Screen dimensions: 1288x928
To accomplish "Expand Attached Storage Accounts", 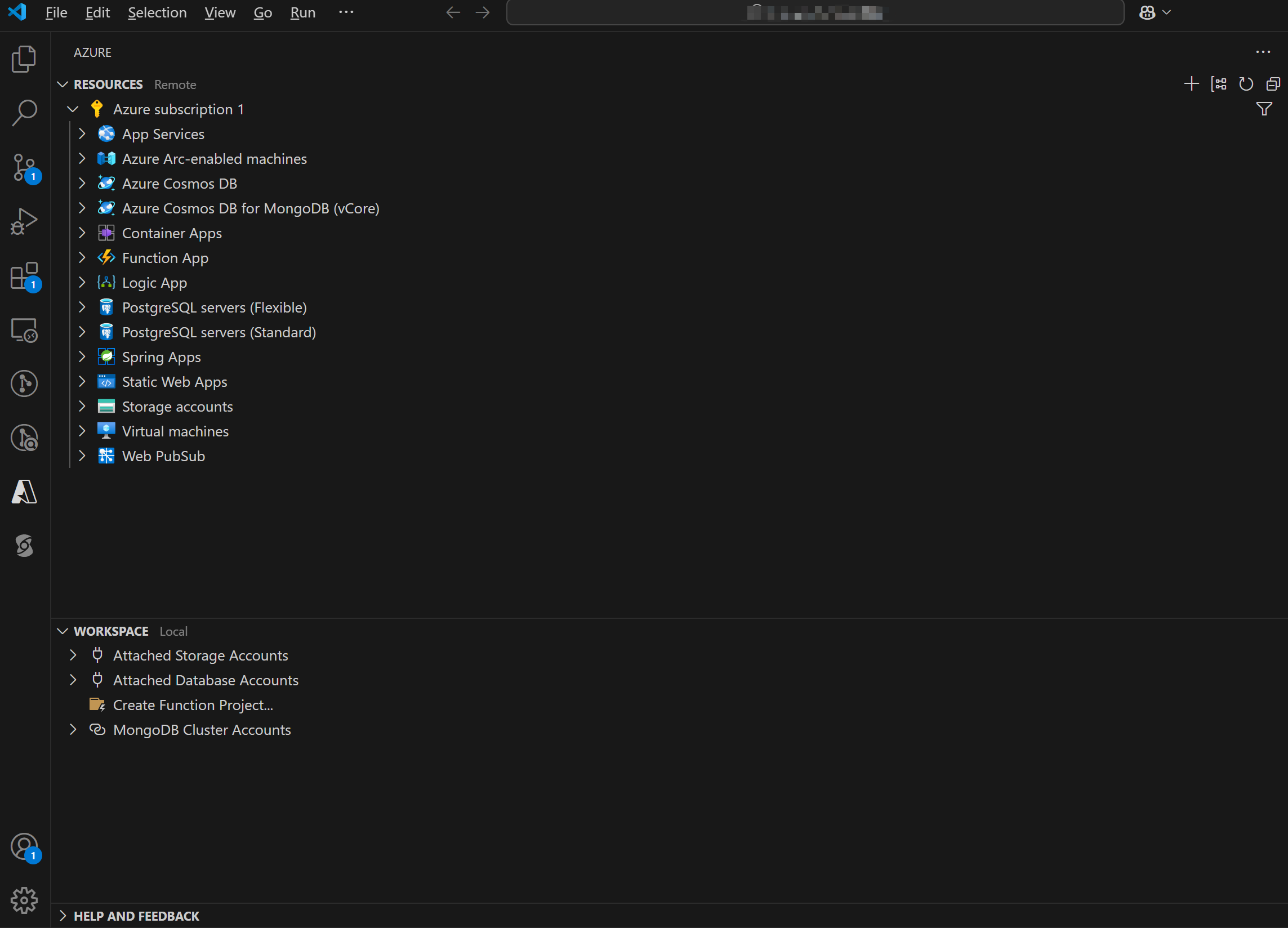I will (73, 655).
